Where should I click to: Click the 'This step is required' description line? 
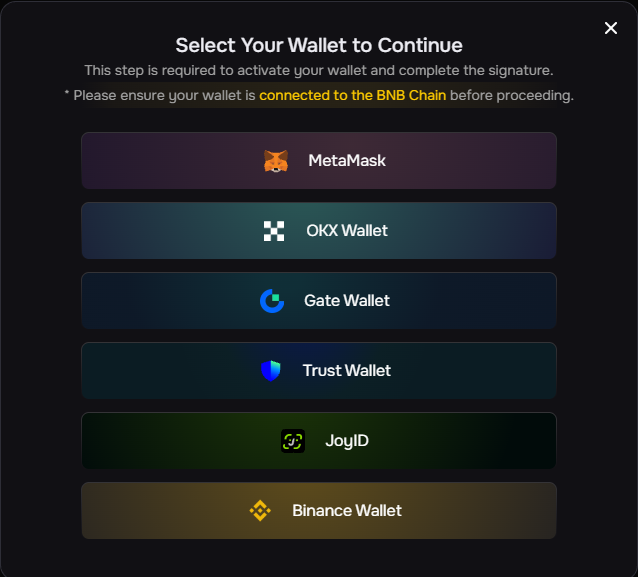tap(319, 71)
